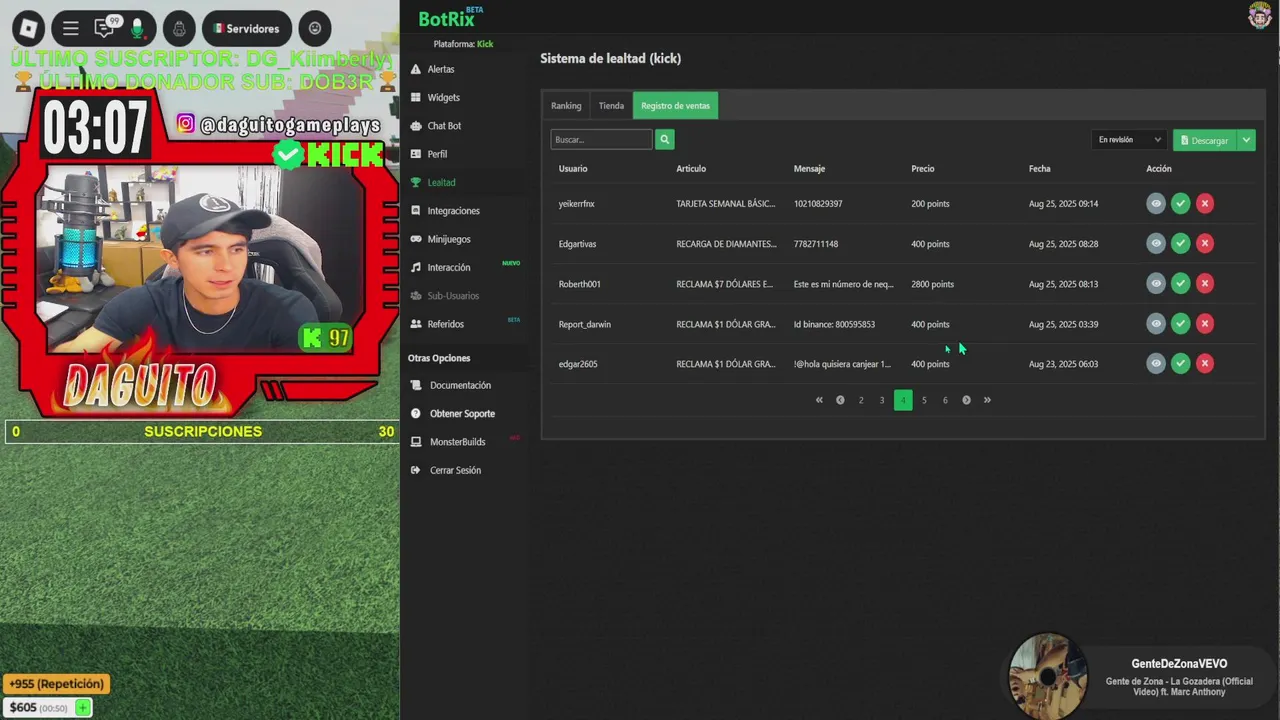
Task: Approve Report_darwin sale with green check
Action: (x=1181, y=323)
